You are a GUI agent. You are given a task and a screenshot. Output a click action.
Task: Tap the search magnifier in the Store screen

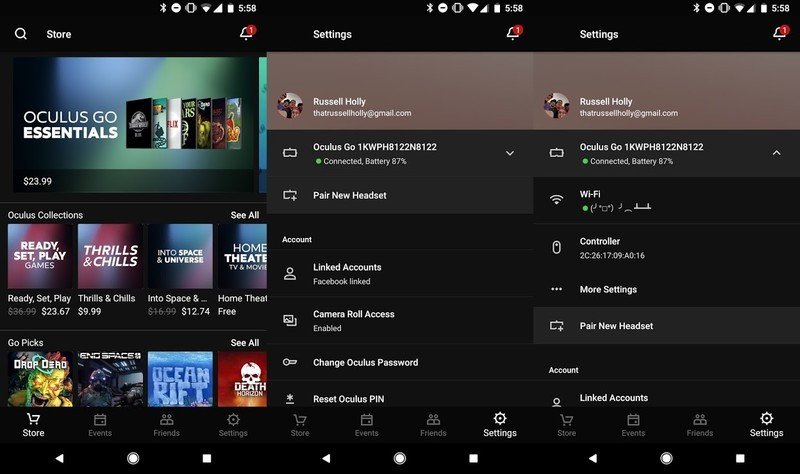coord(21,34)
